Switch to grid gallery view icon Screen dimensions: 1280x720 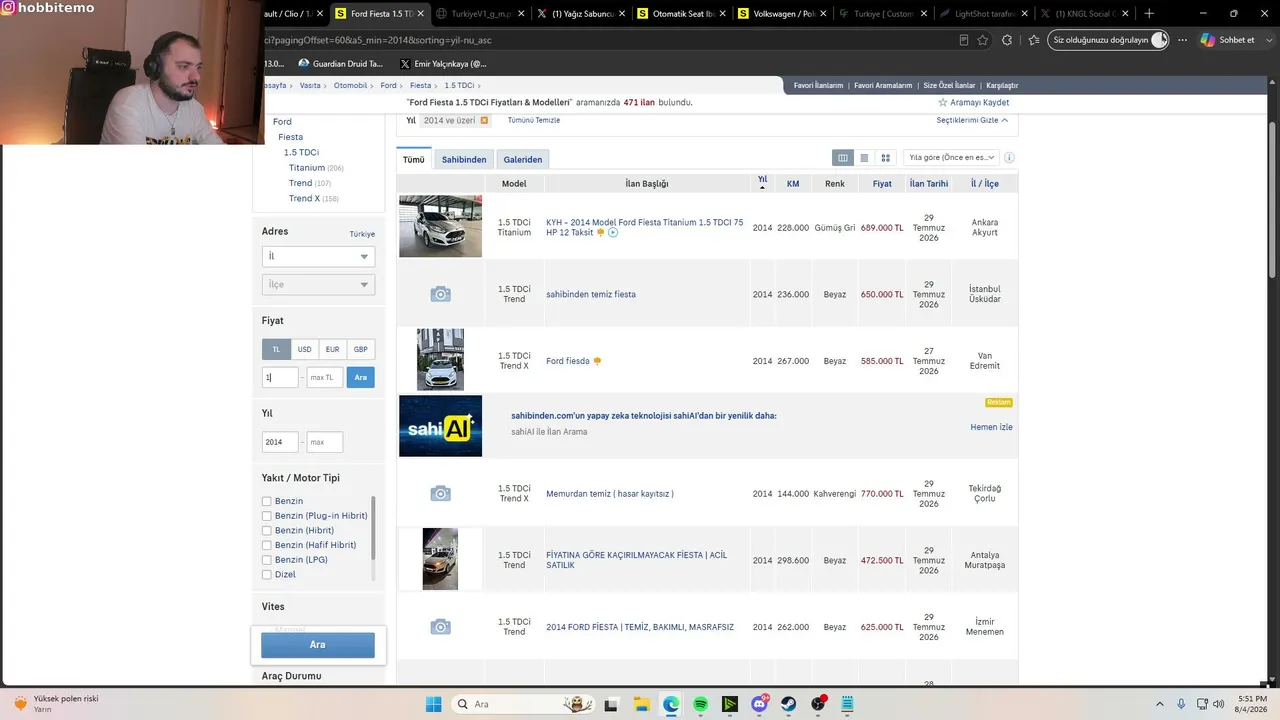tap(885, 158)
